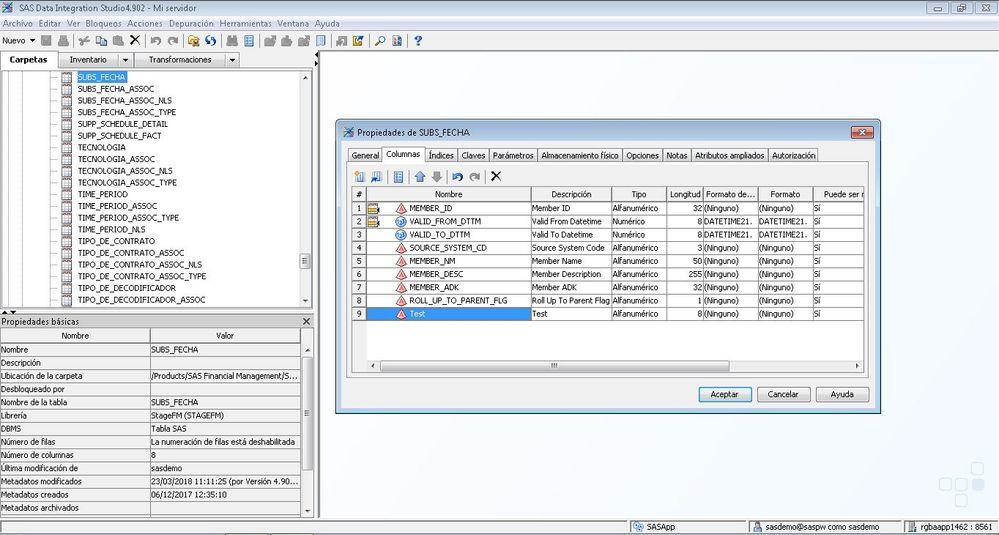The image size is (999, 535).
Task: Open the Transformaciones tab dropdown arrow
Action: (x=232, y=60)
